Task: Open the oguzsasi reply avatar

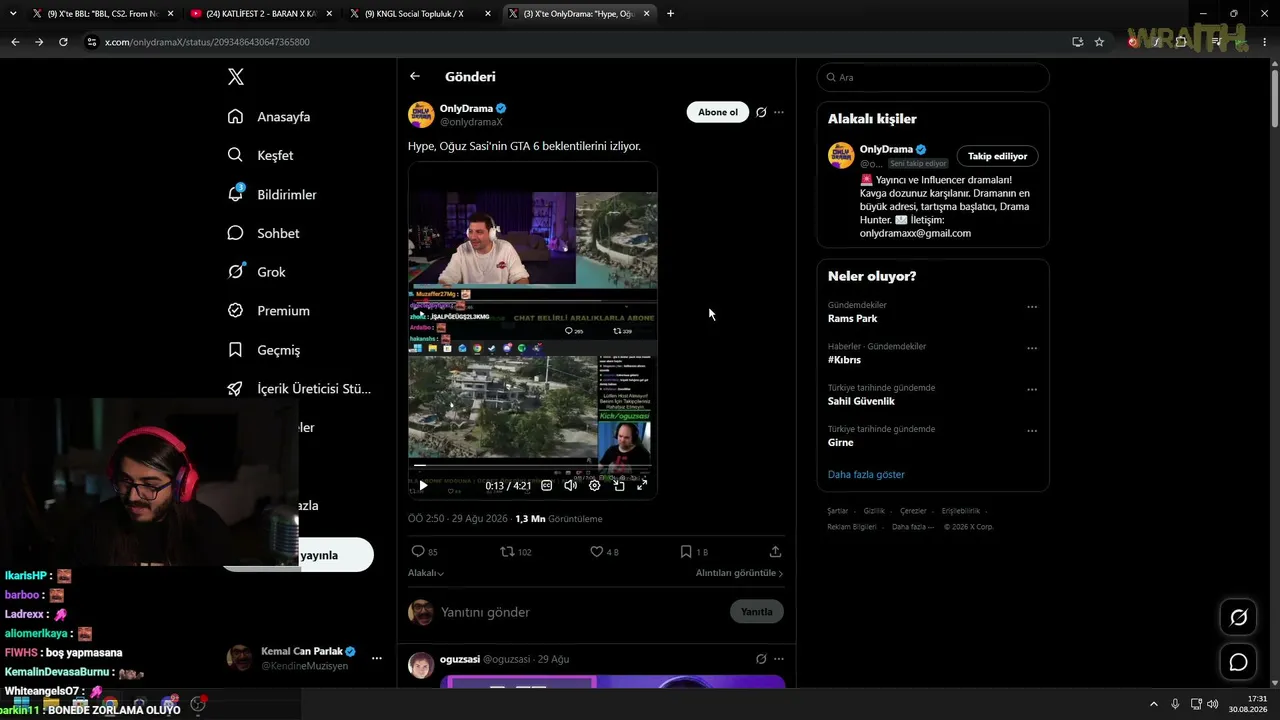Action: pyautogui.click(x=421, y=665)
